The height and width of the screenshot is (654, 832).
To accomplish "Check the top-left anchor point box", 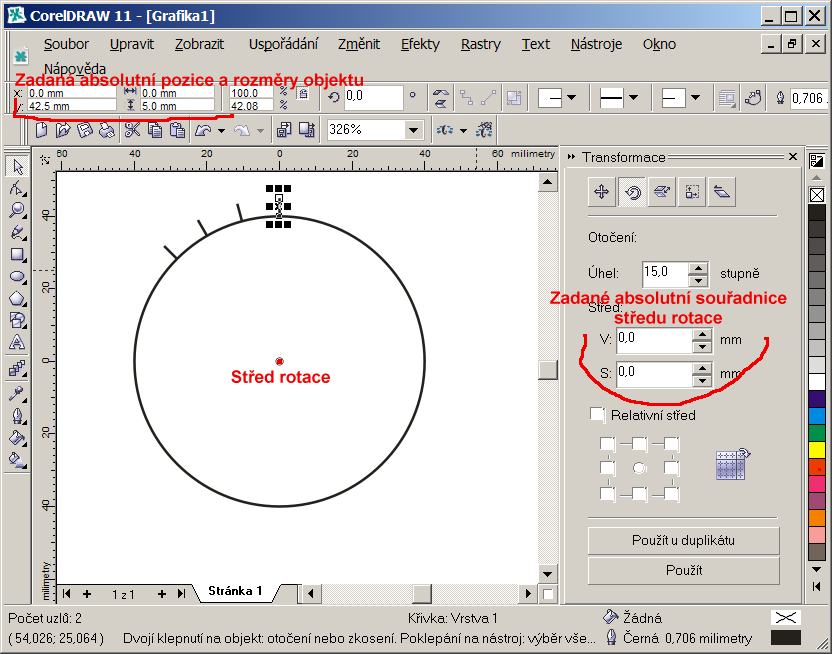I will point(607,443).
